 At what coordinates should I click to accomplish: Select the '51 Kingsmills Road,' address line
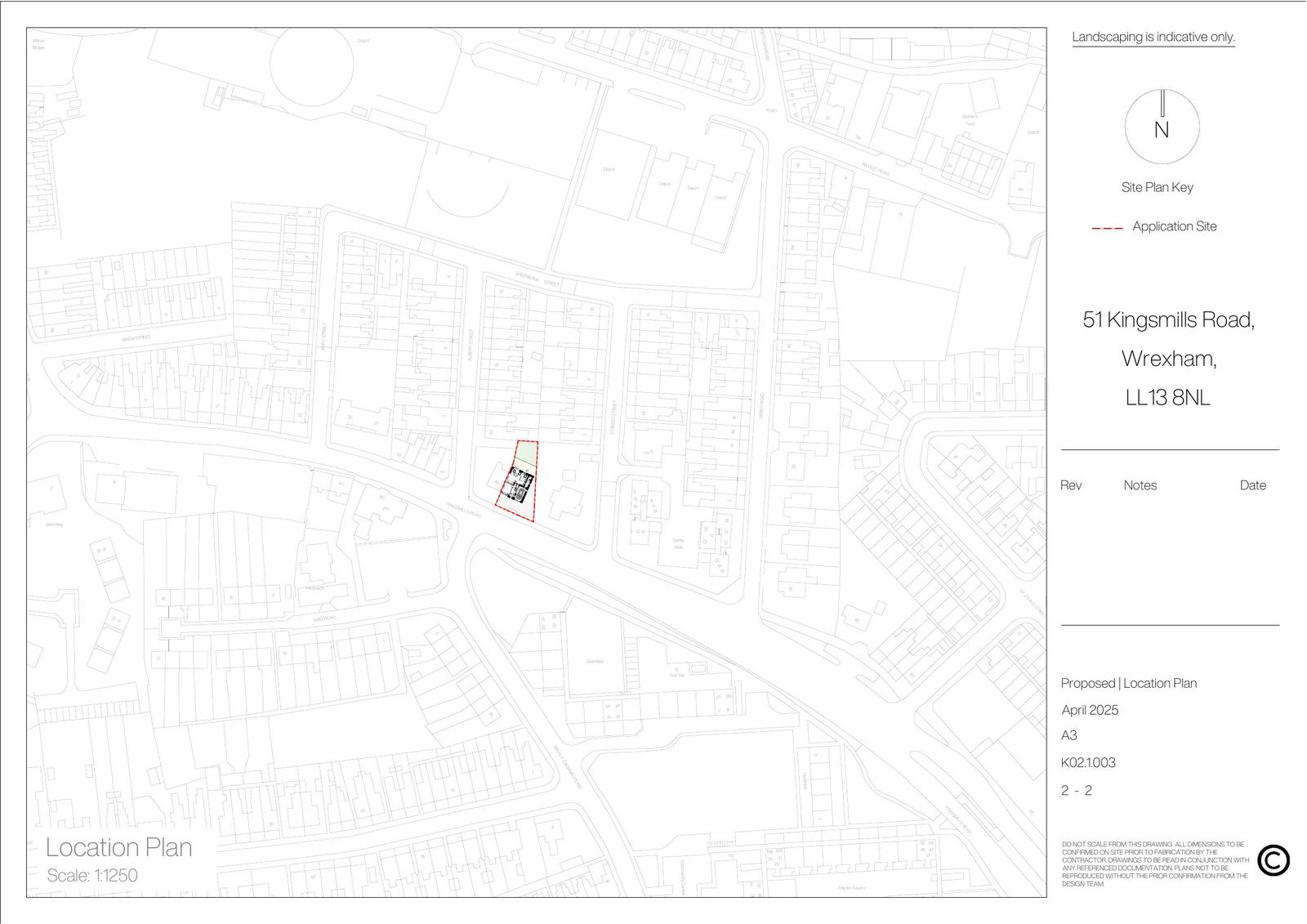click(1168, 320)
